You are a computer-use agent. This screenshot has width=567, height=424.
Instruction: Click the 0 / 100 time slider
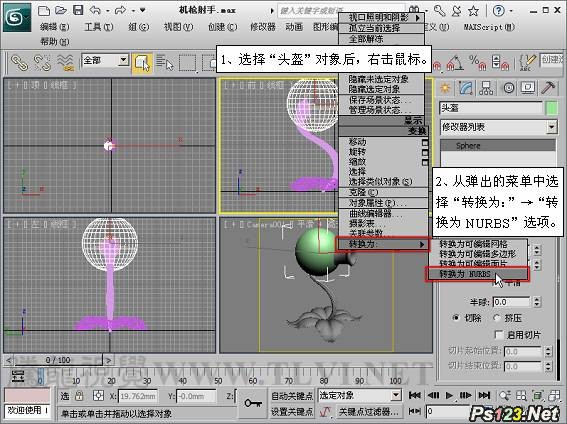[x=58, y=360]
